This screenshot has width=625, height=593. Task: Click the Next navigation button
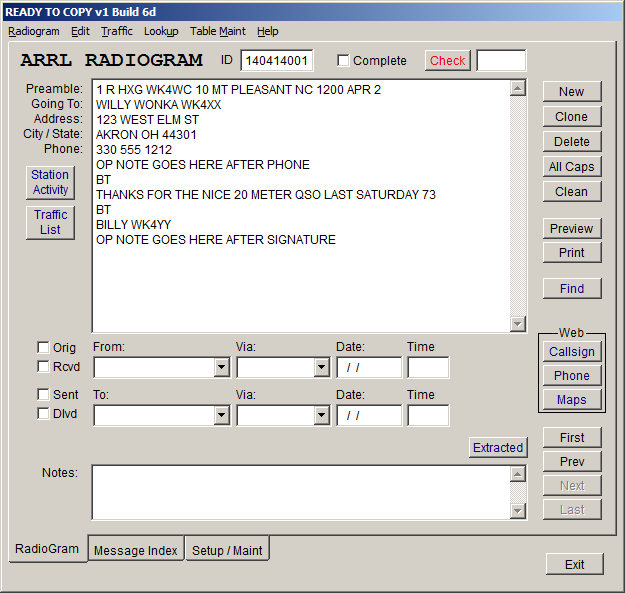click(x=572, y=485)
